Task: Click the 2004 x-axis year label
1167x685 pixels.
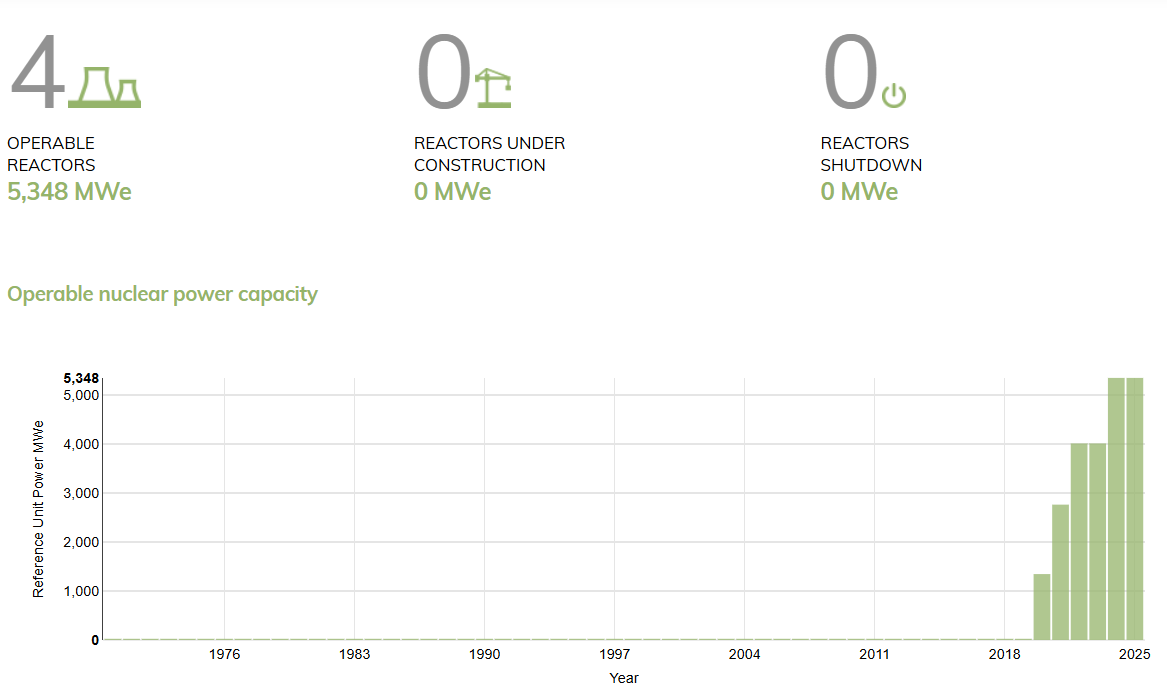Action: point(744,654)
